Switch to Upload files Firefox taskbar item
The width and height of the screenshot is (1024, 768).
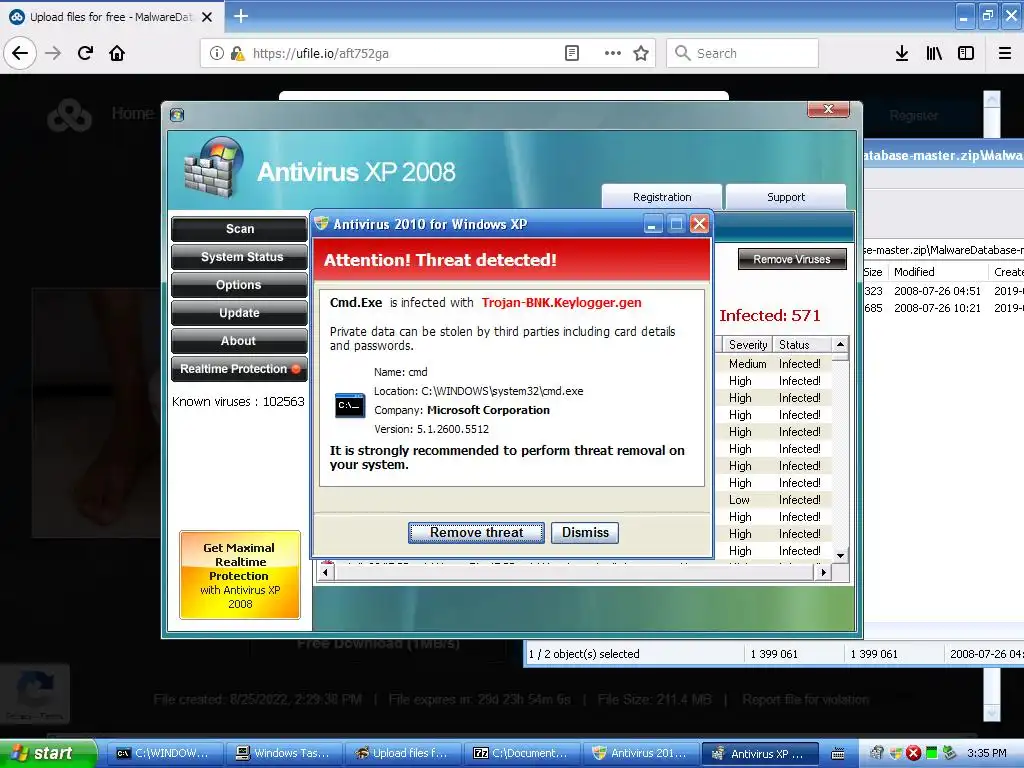coord(403,754)
